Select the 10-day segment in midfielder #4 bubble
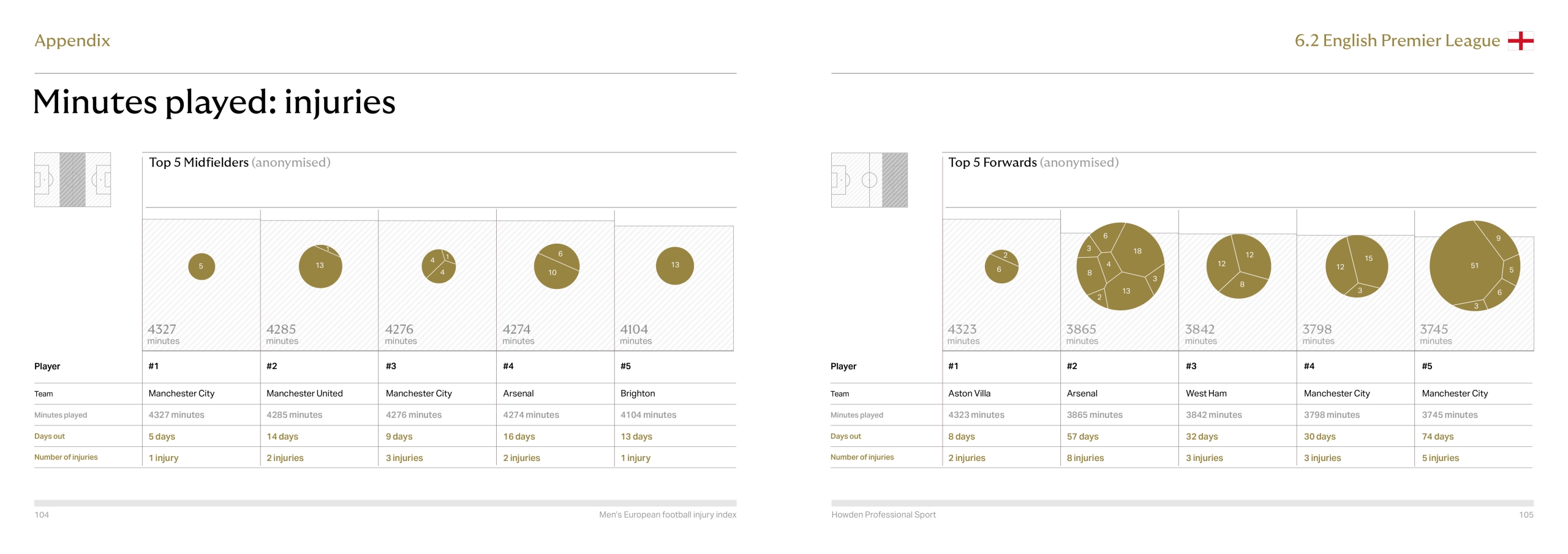 coord(552,273)
